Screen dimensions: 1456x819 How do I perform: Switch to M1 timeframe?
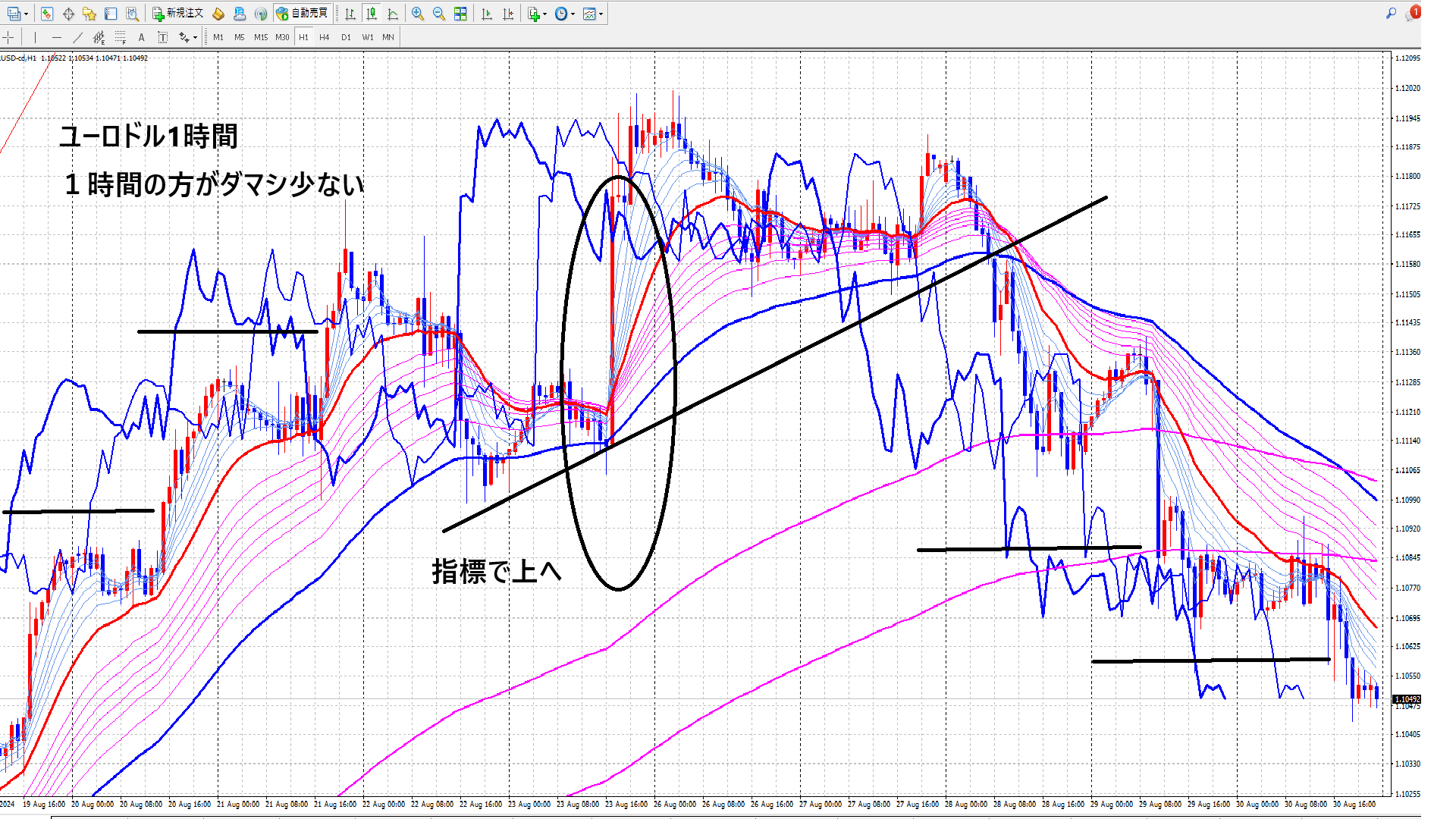click(x=218, y=37)
